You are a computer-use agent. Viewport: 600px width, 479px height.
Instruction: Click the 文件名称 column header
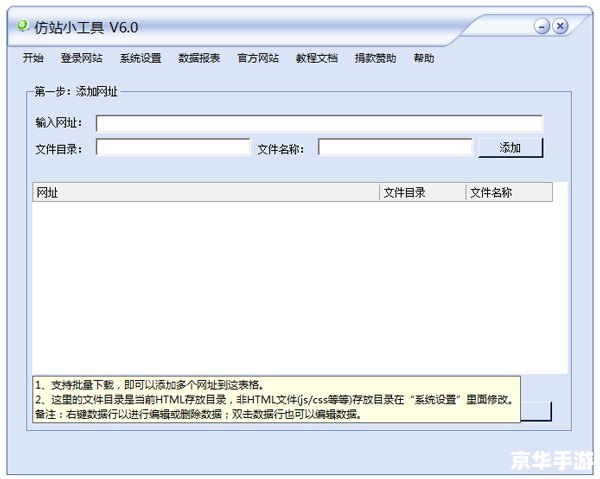pyautogui.click(x=509, y=192)
